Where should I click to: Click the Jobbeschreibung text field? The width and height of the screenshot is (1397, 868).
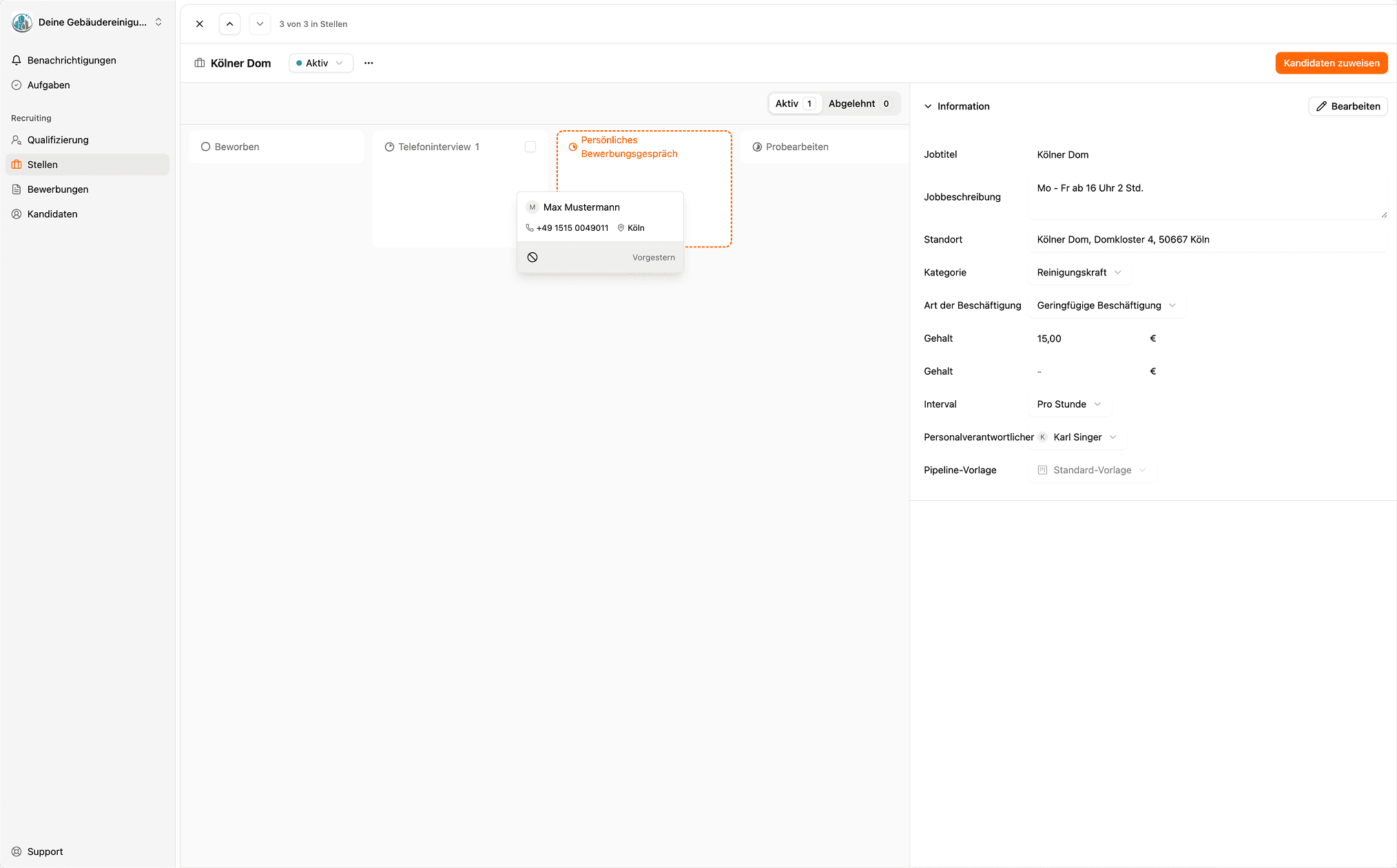pyautogui.click(x=1207, y=197)
